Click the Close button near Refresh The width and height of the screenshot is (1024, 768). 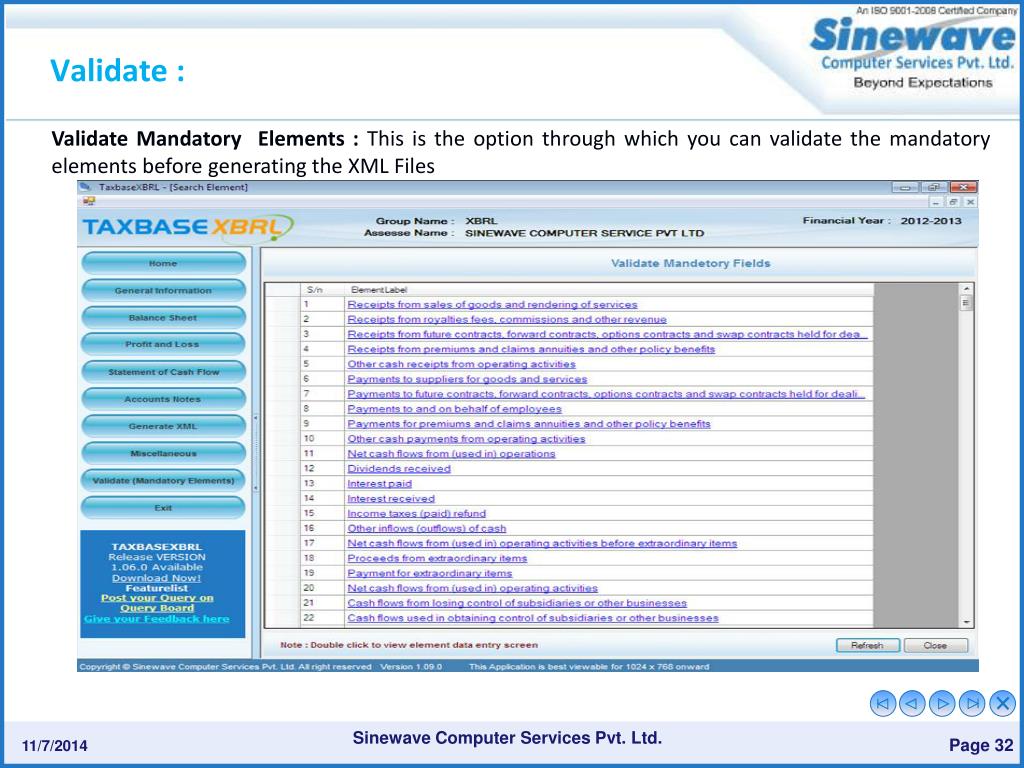(x=935, y=645)
